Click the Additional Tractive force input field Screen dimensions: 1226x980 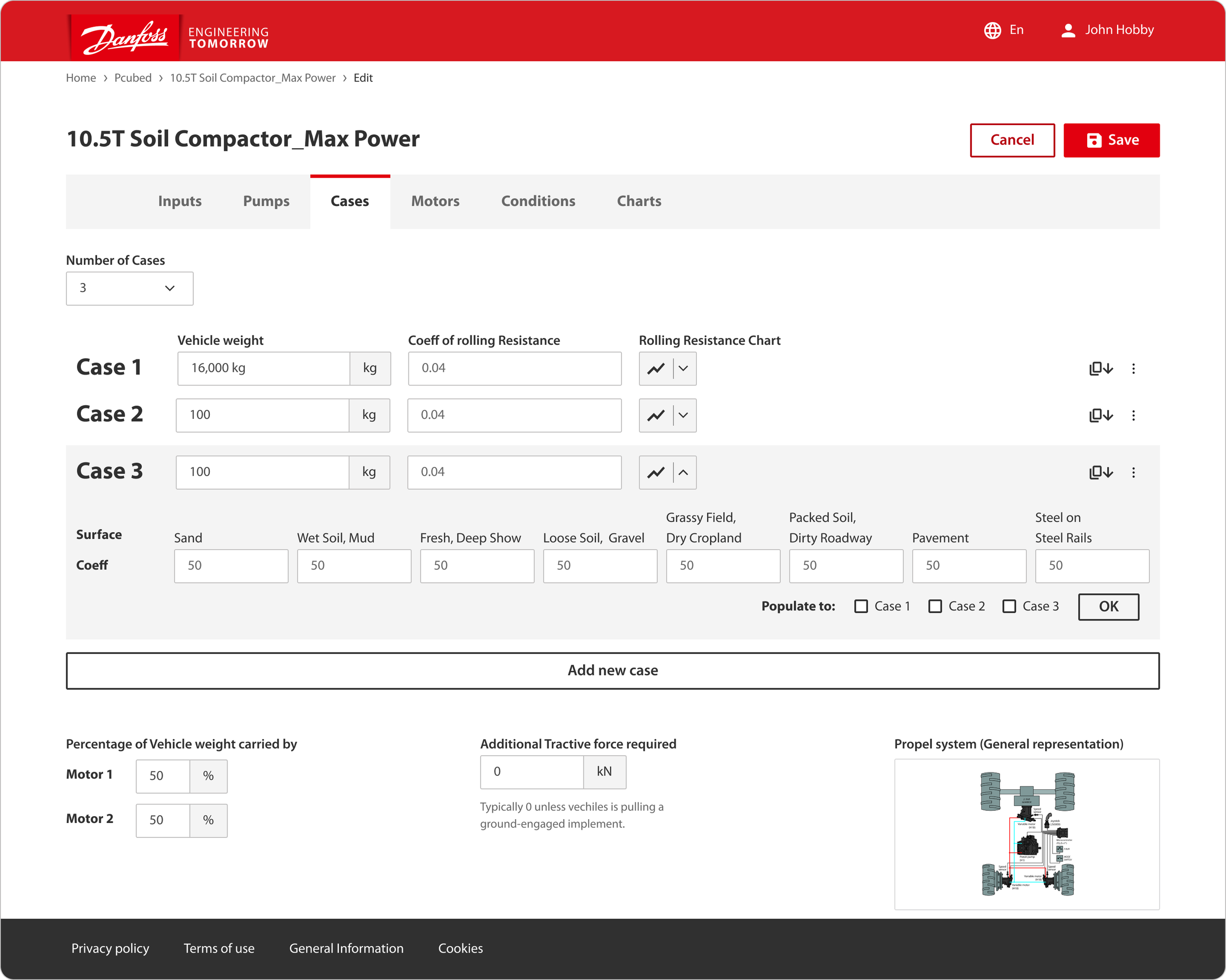tap(532, 772)
